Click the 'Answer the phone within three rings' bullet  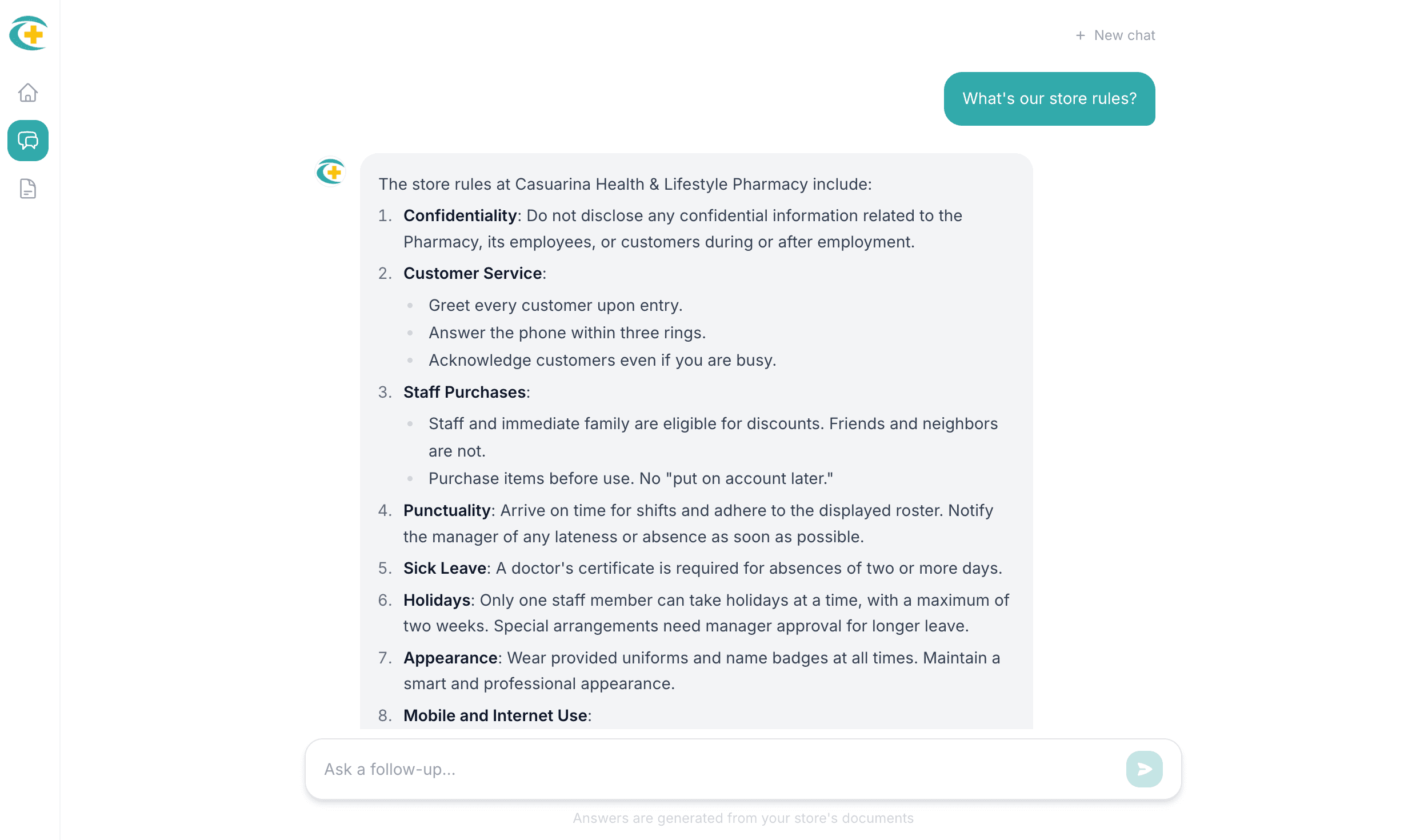pos(567,333)
